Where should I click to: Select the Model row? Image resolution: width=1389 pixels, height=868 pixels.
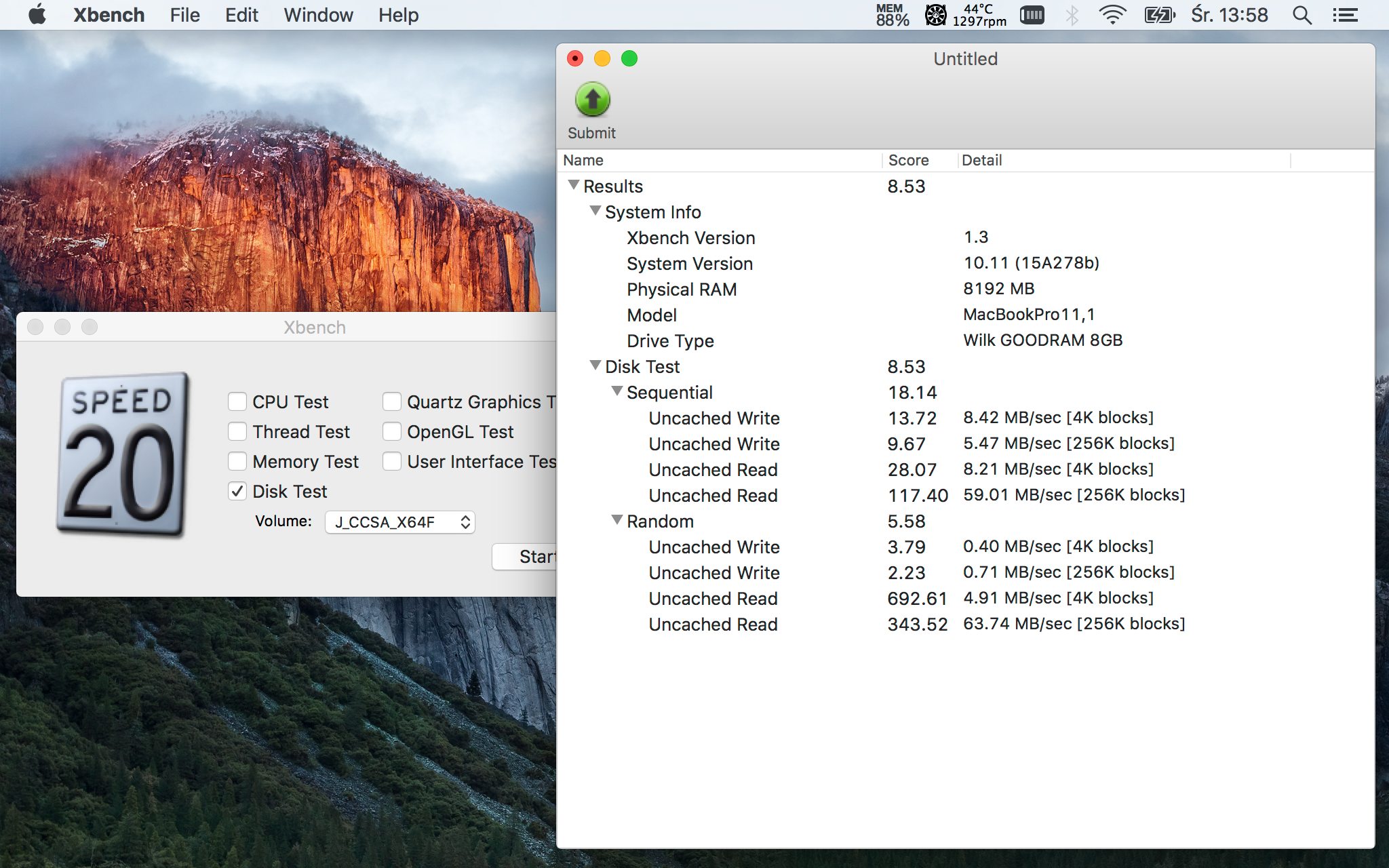pos(966,315)
